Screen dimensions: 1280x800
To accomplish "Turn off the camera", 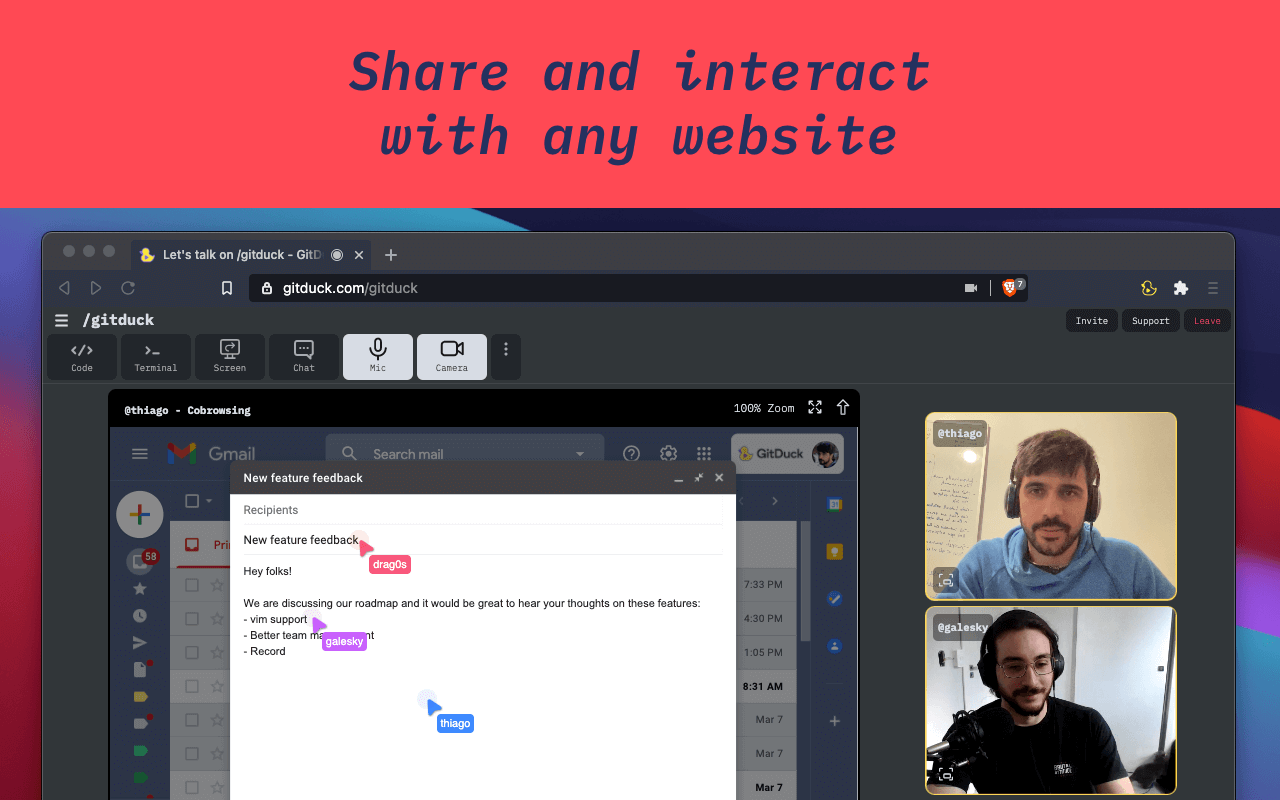I will point(451,357).
